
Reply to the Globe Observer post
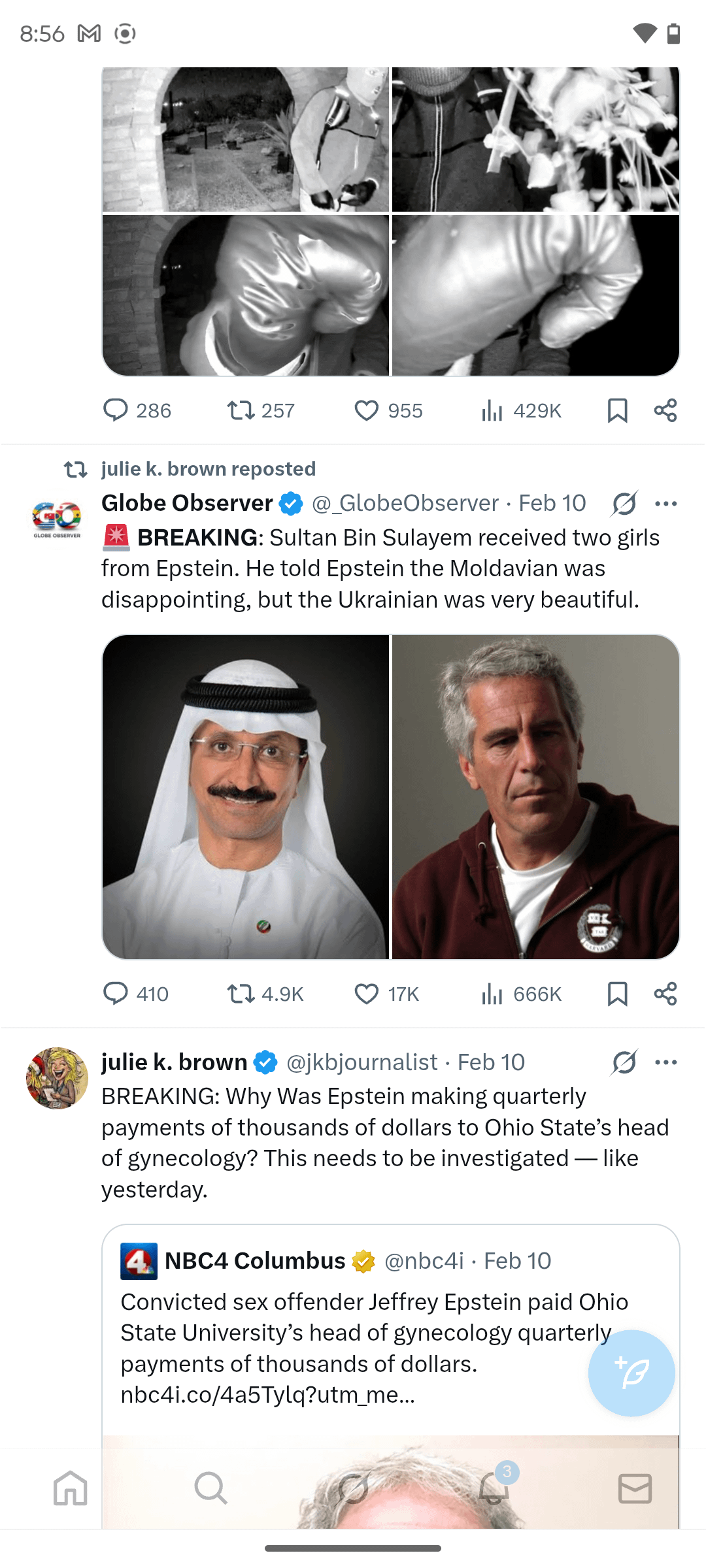click(116, 994)
